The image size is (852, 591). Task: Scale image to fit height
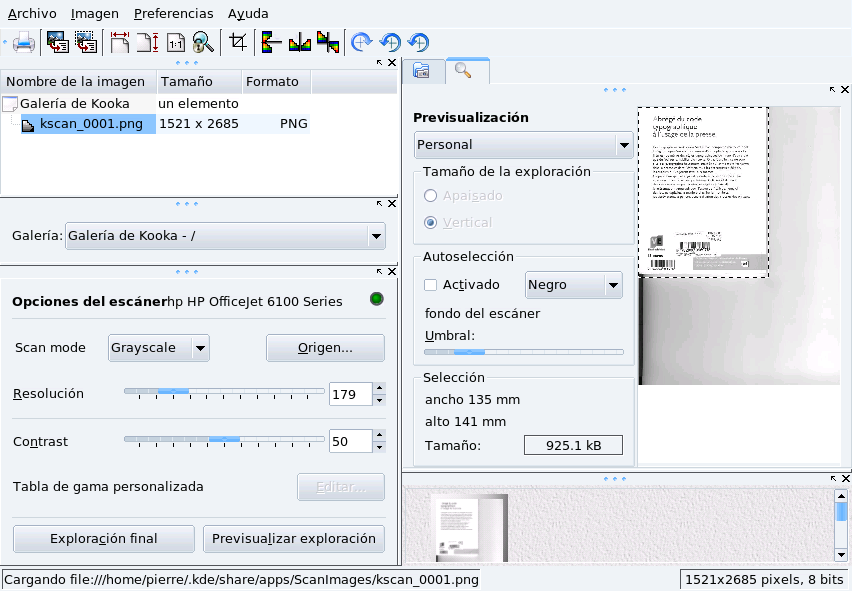pyautogui.click(x=148, y=43)
